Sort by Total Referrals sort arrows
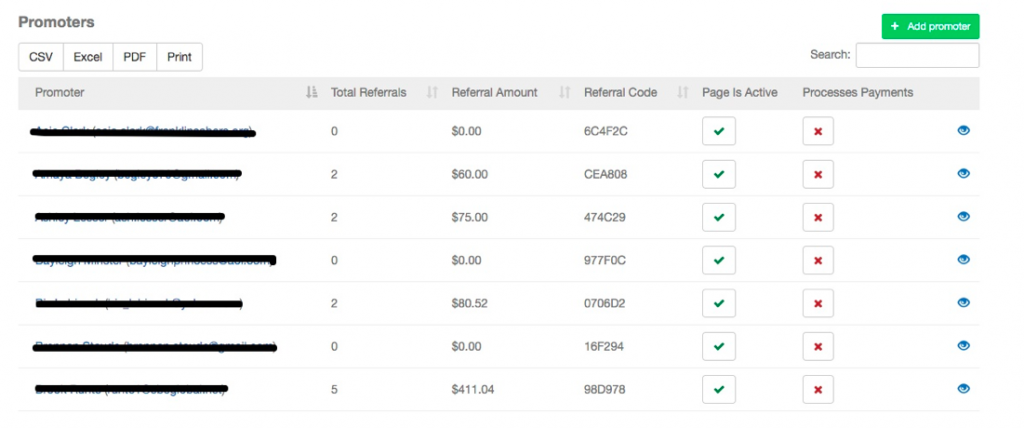This screenshot has width=1024, height=428. (x=432, y=93)
